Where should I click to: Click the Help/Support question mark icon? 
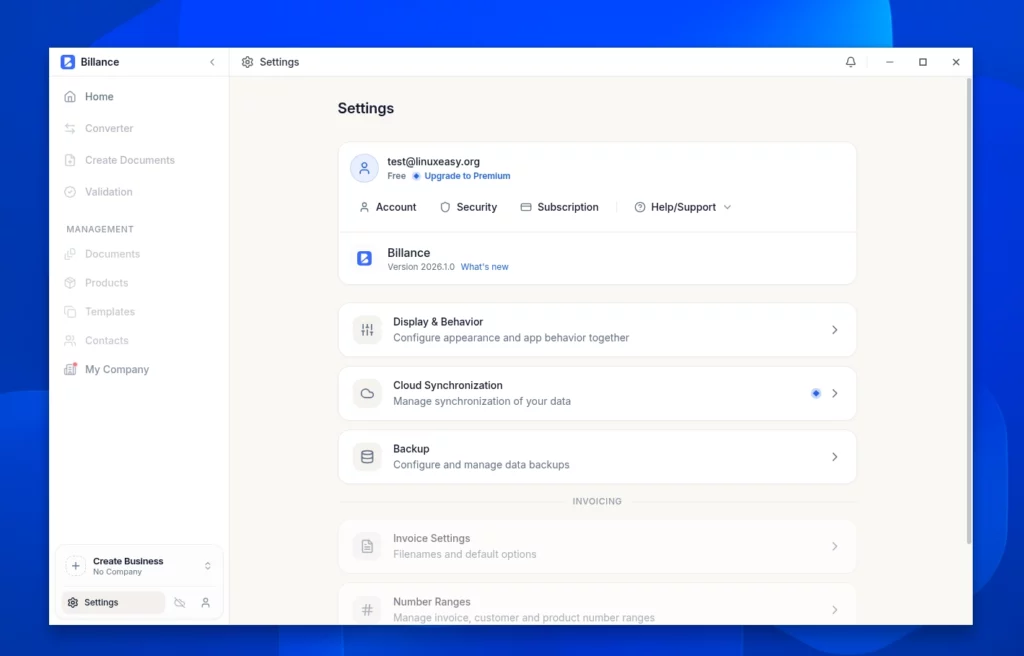[x=640, y=207]
